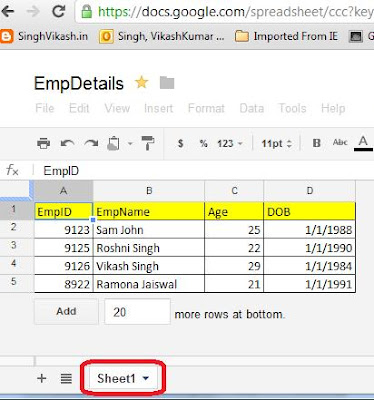Open the Data menu
This screenshot has height=400, width=374.
point(252,108)
